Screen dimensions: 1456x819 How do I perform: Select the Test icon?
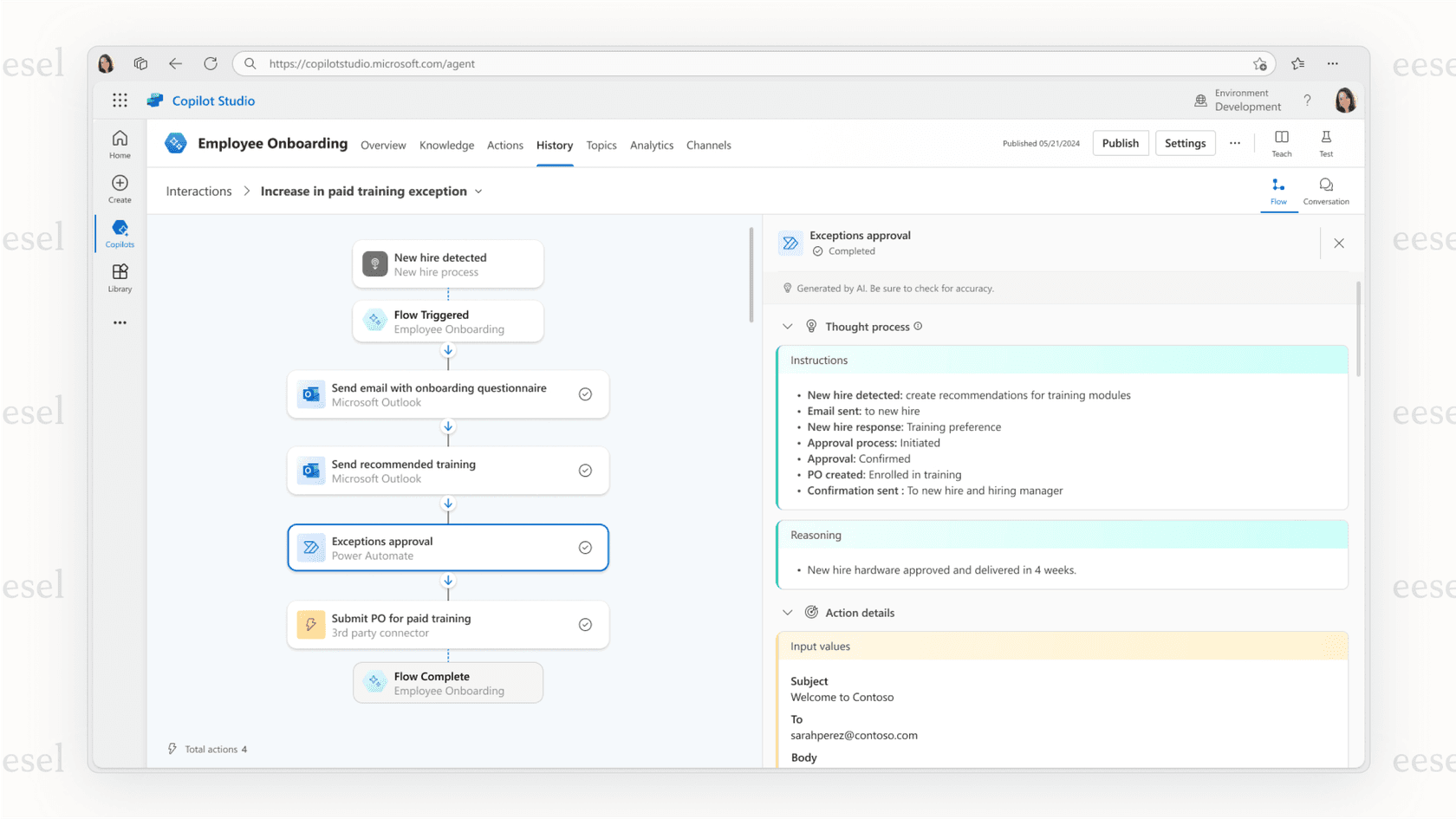click(x=1325, y=142)
